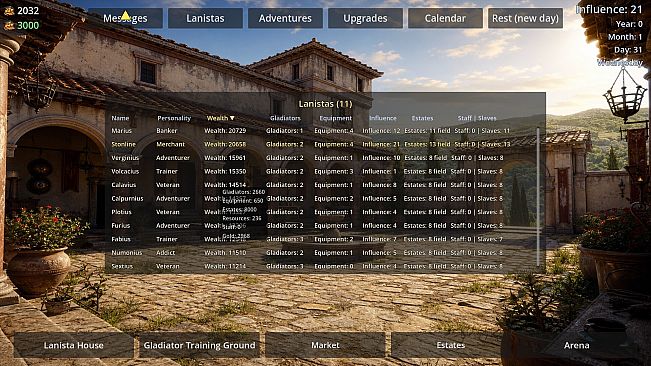Click Gladiators: 1 in Marius row
The image size is (651, 366).
pos(285,131)
